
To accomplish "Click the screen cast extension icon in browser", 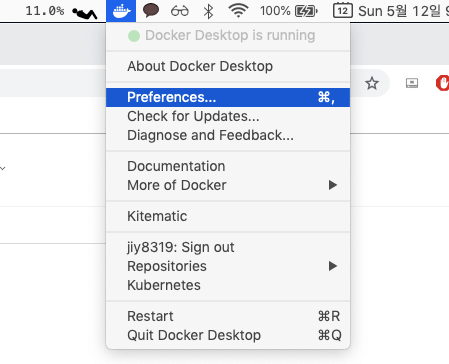I will tap(412, 83).
